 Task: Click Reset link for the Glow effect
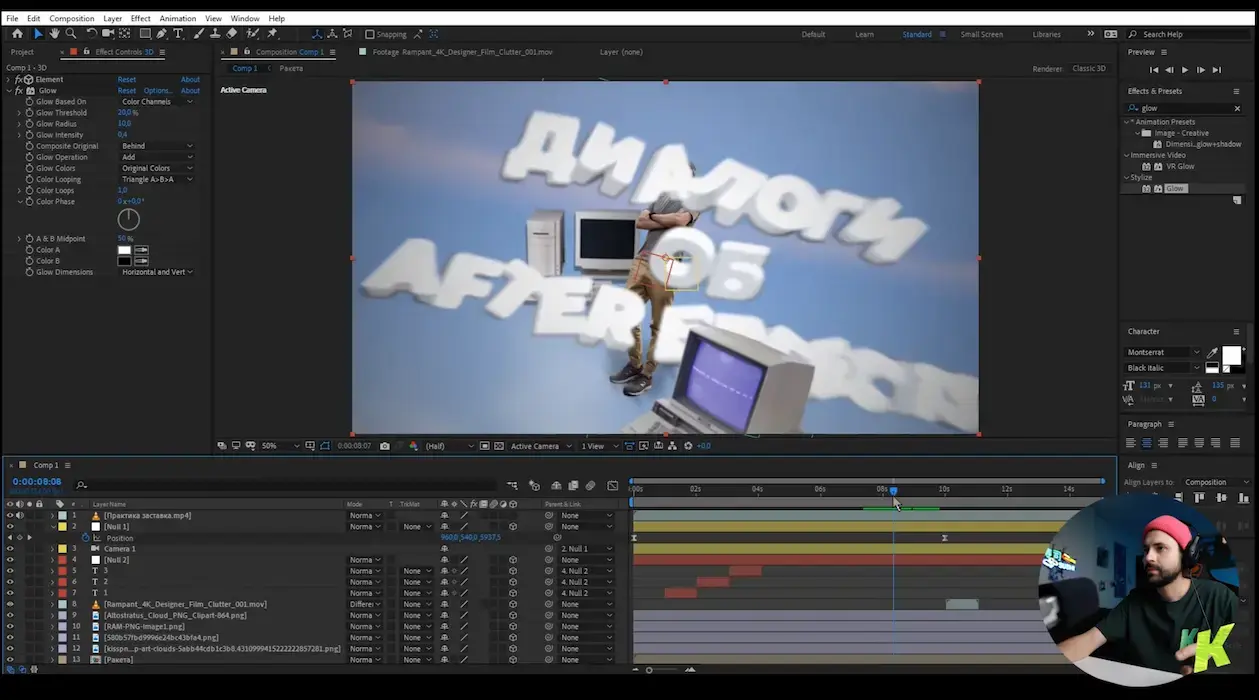(127, 91)
